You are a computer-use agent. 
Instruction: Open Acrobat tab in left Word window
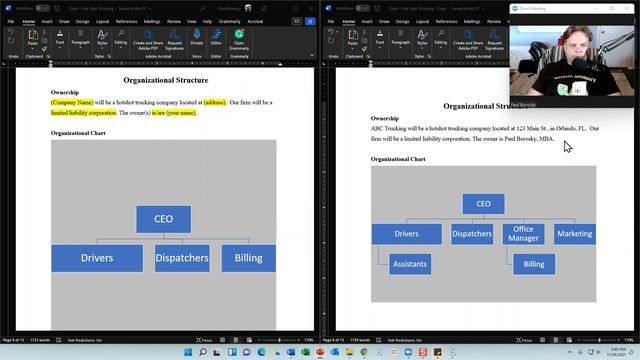pyautogui.click(x=255, y=21)
